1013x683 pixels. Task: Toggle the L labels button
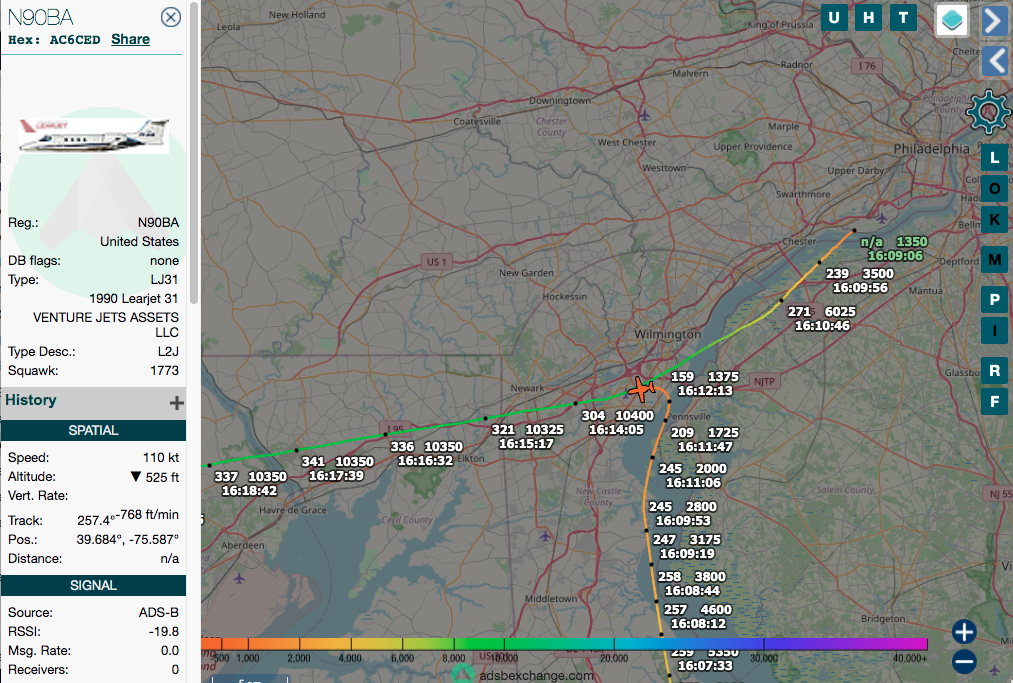point(994,158)
